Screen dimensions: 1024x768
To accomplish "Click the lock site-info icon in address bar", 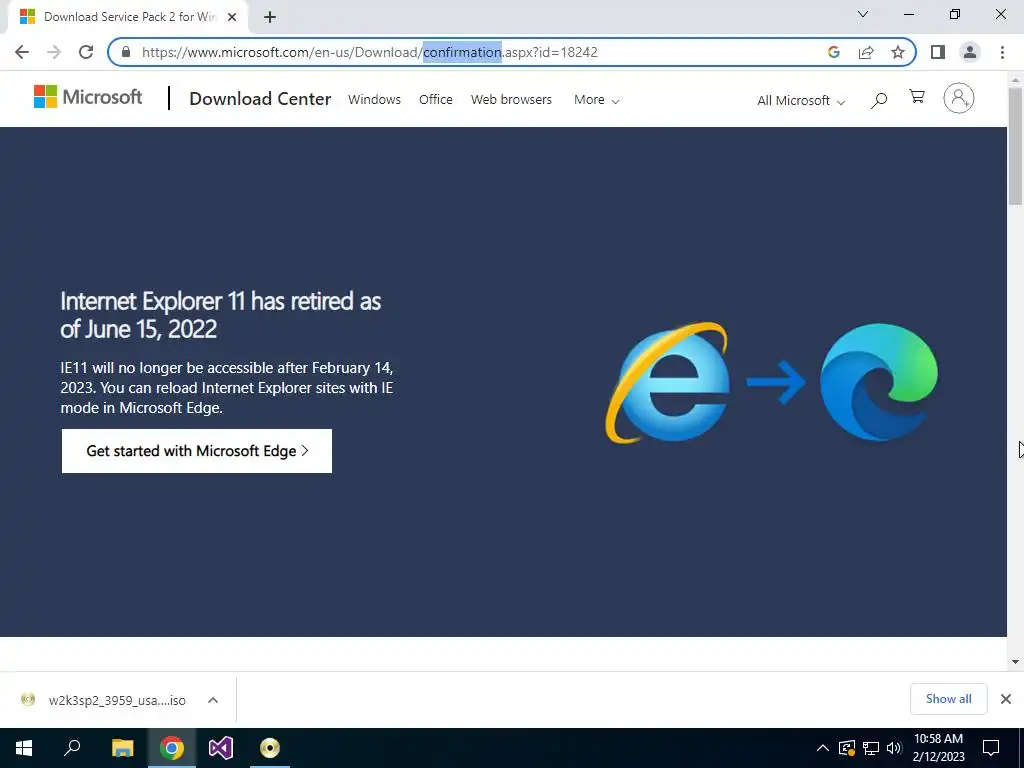I will pos(126,52).
